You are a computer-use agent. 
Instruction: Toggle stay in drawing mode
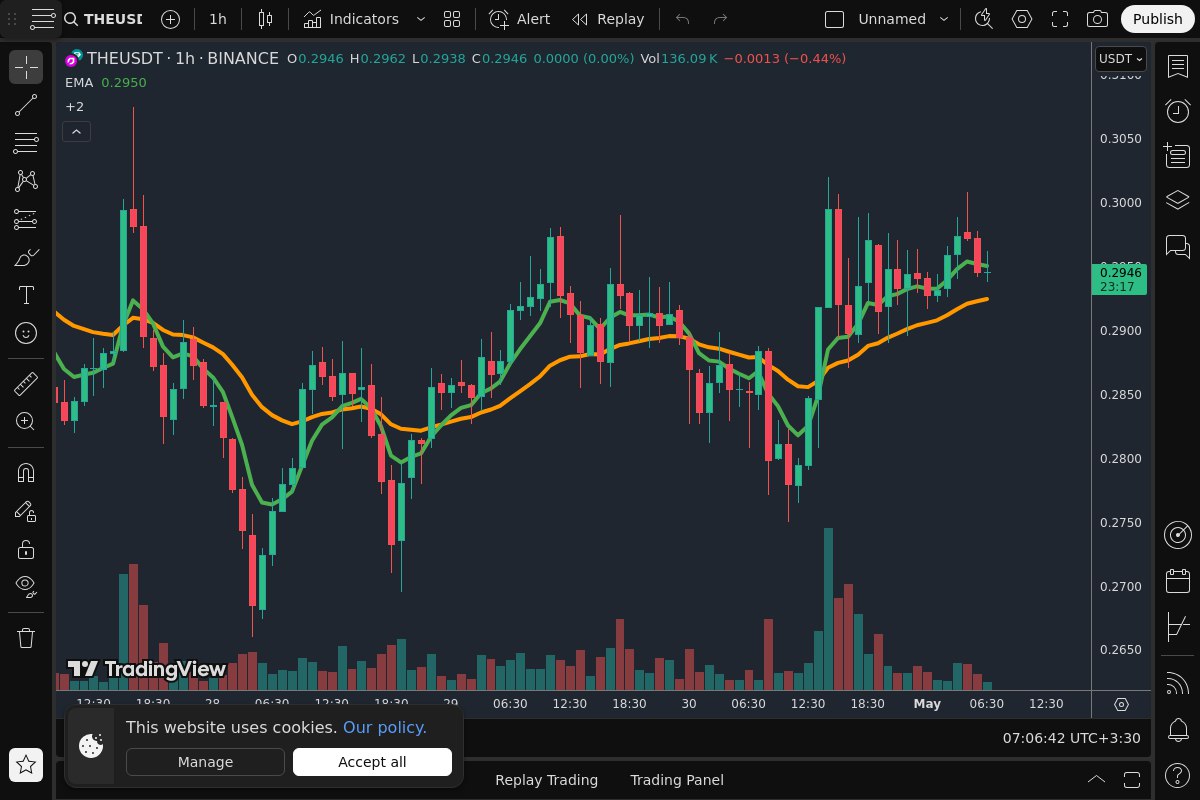pos(26,511)
